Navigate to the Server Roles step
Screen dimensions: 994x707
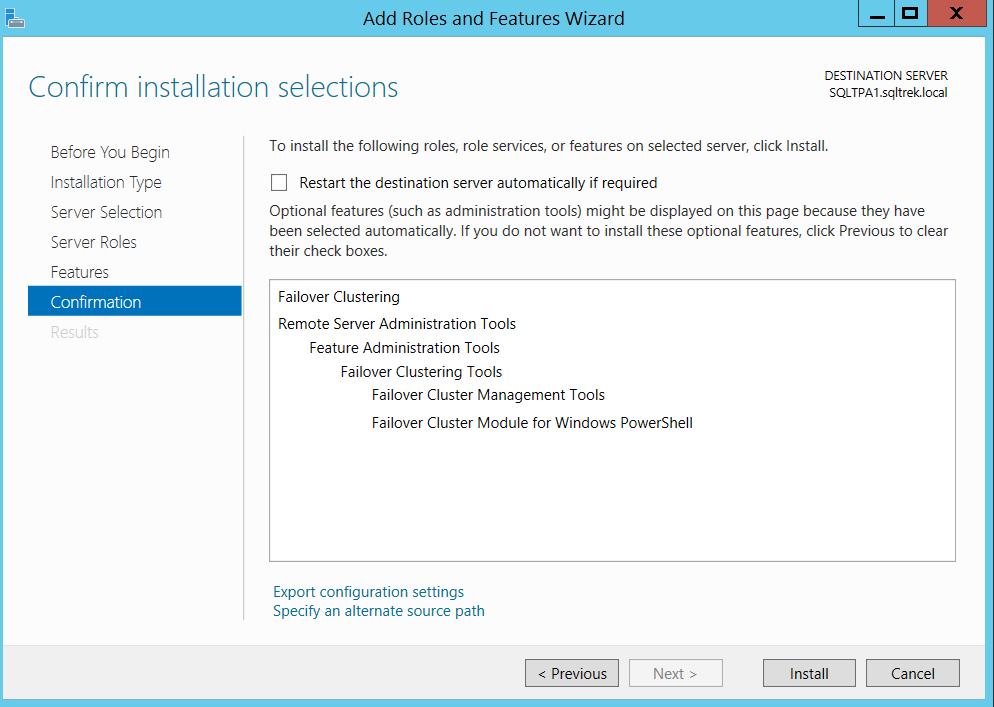[x=94, y=242]
